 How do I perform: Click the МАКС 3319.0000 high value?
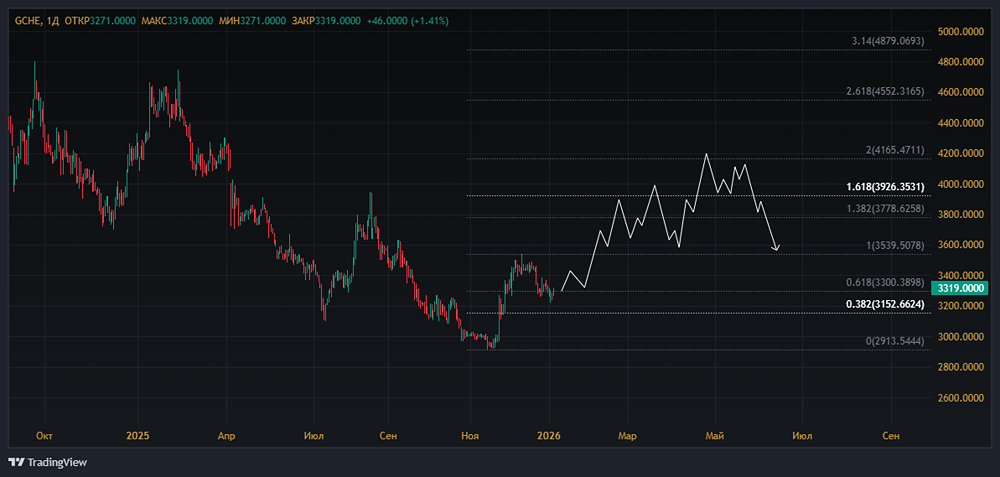(x=177, y=21)
